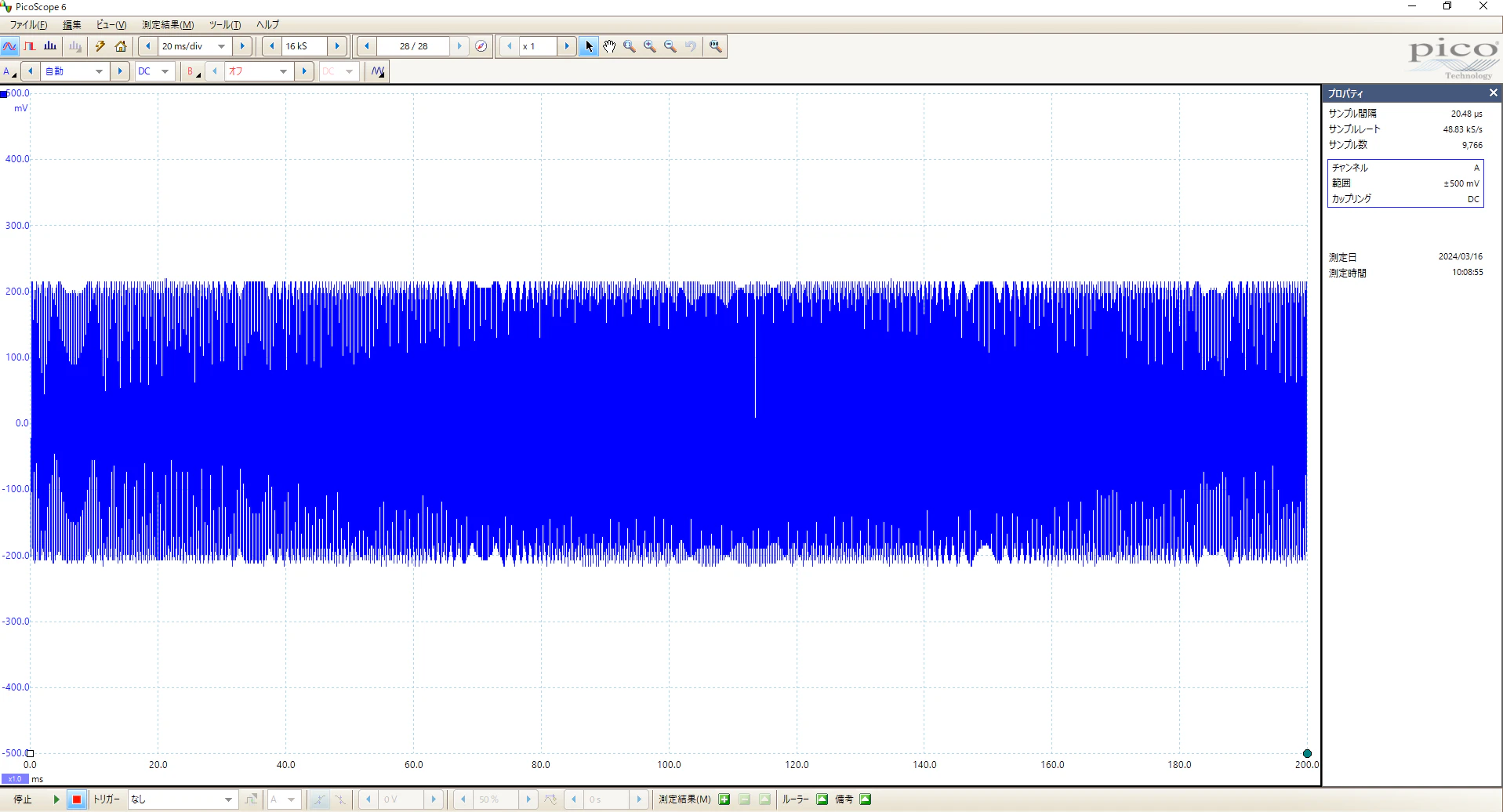1503x812 pixels.
Task: Open the ツール(T) menu
Action: click(x=224, y=25)
